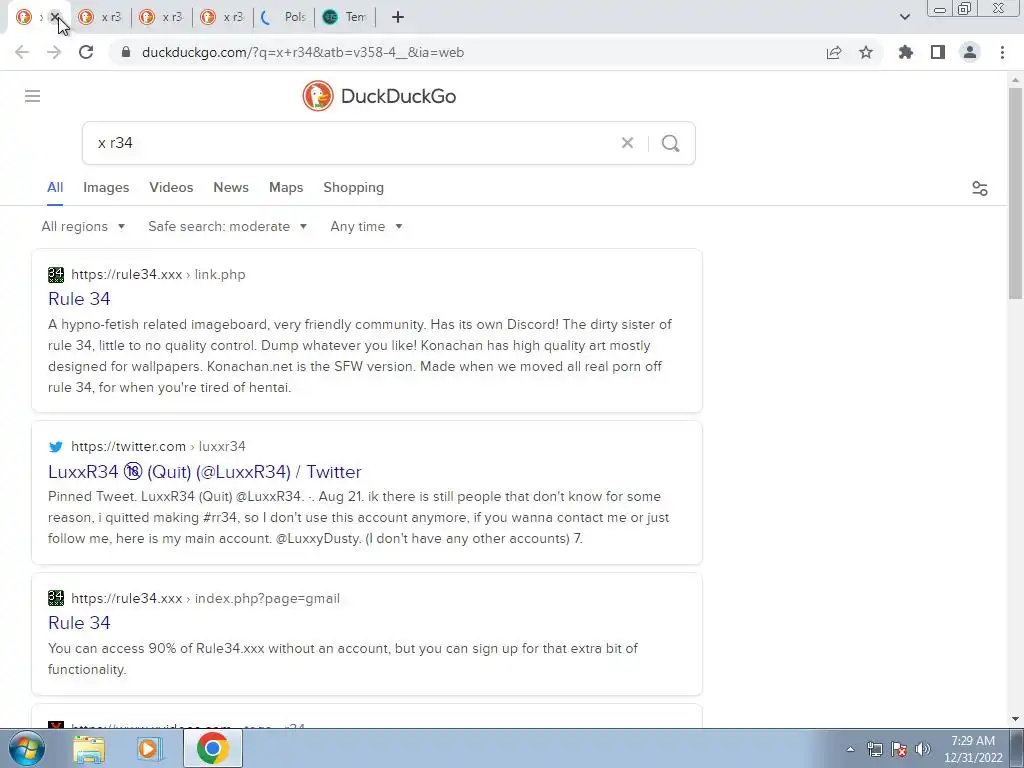Click the https://rule34.xxx › link.php URL
Image resolution: width=1024 pixels, height=768 pixels.
158,274
